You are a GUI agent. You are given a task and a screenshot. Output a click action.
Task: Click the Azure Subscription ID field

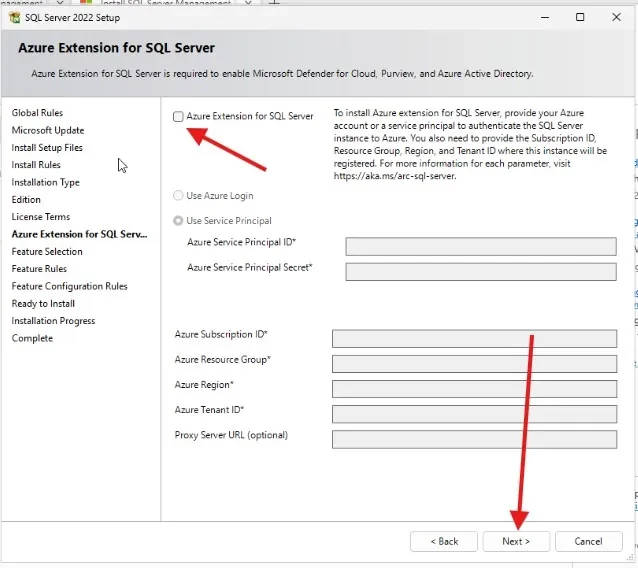474,338
